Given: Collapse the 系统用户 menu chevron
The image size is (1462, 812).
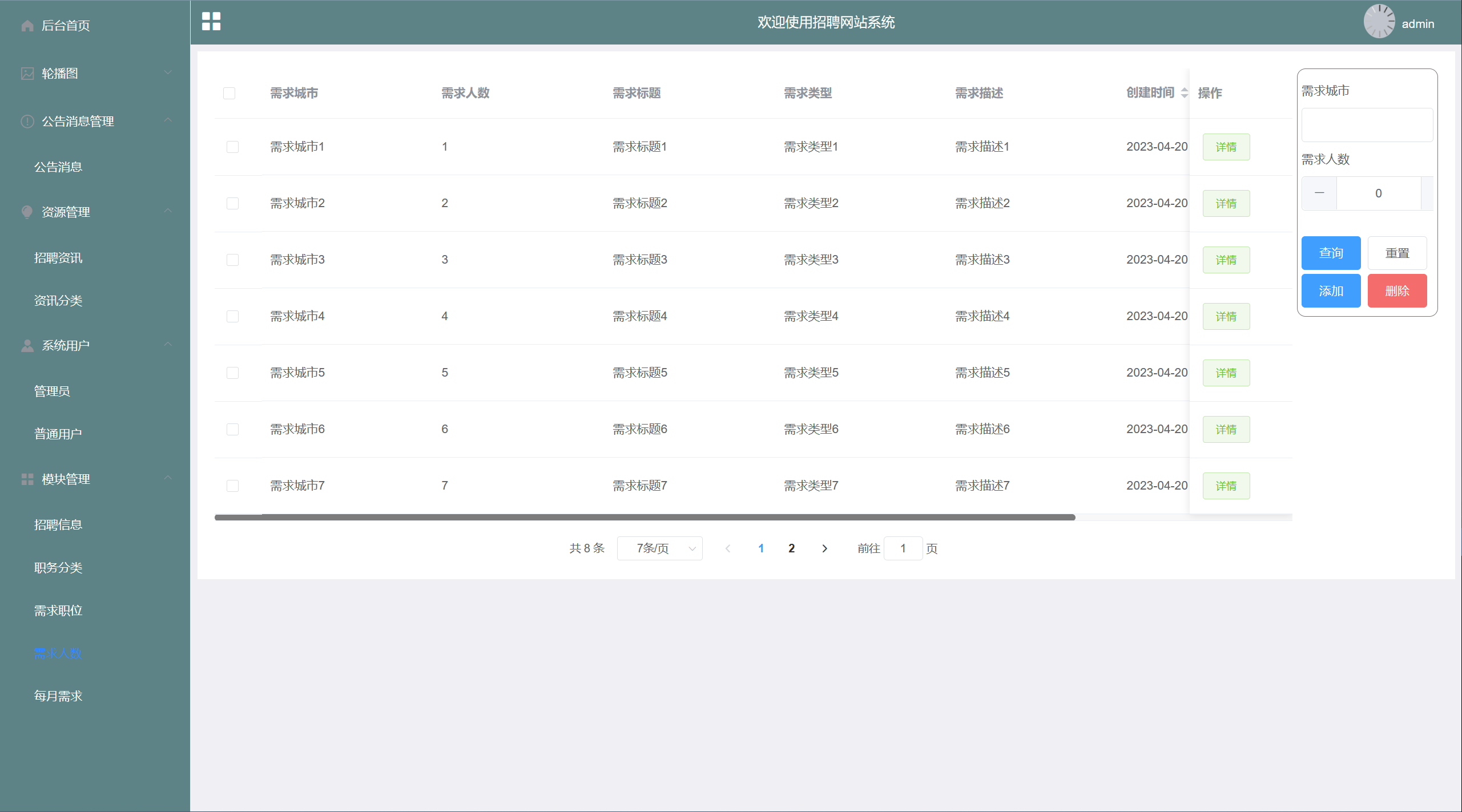Looking at the screenshot, I should [x=168, y=345].
